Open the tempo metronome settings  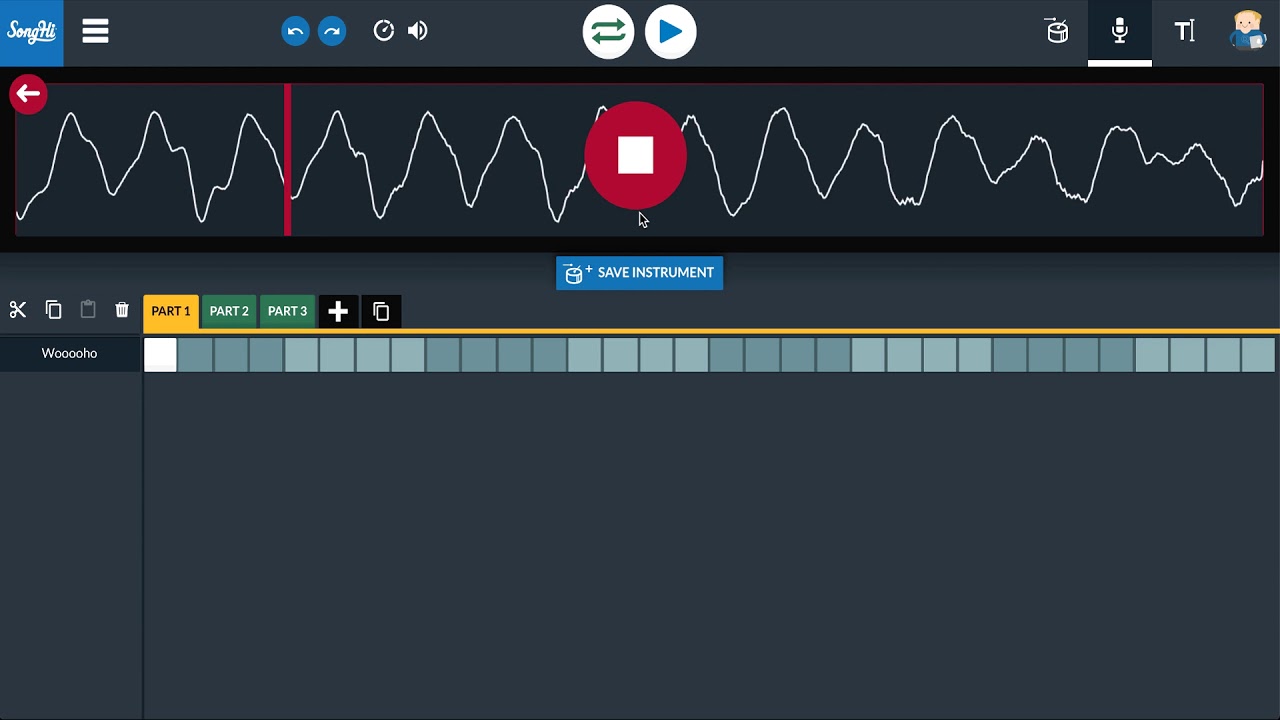[384, 32]
